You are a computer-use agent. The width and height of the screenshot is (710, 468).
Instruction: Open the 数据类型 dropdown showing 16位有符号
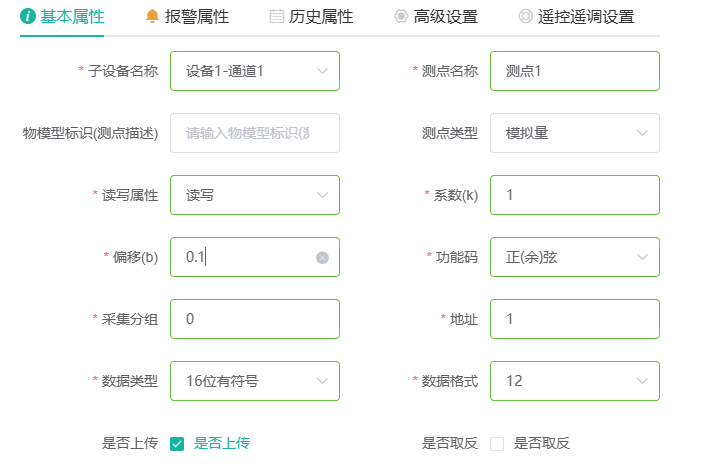coord(255,381)
